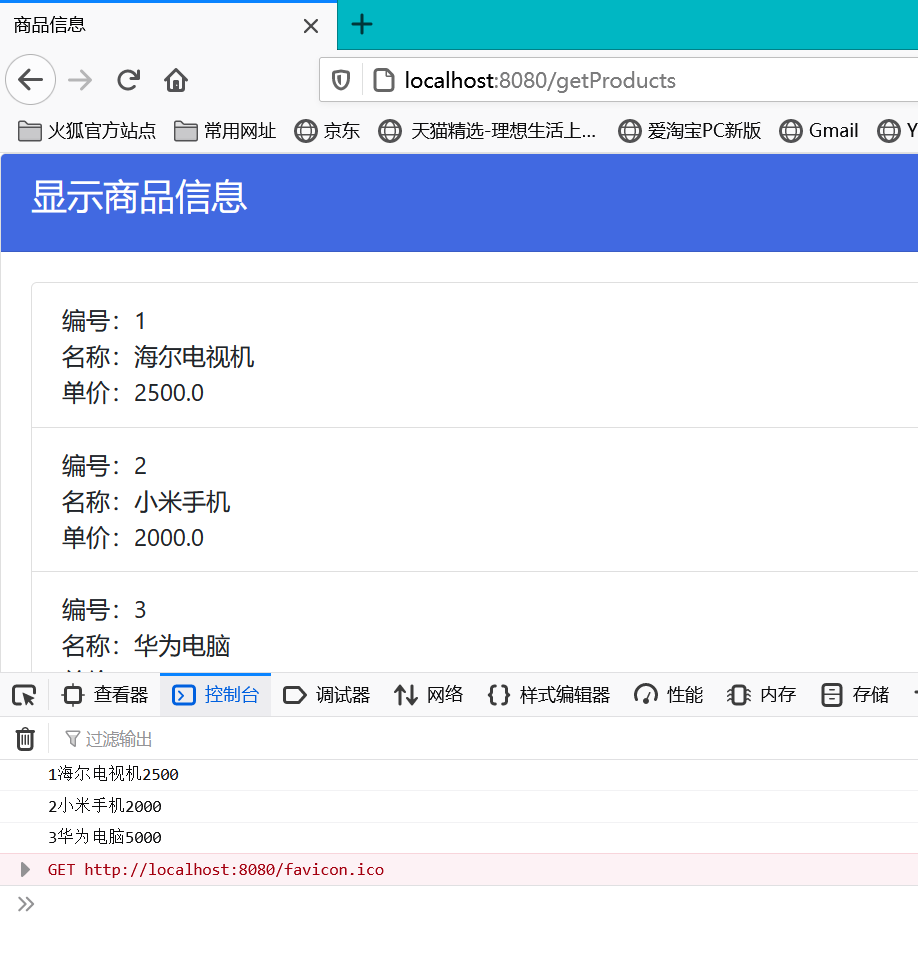The image size is (918, 975).
Task: Clear console output with trash icon
Action: [x=25, y=739]
